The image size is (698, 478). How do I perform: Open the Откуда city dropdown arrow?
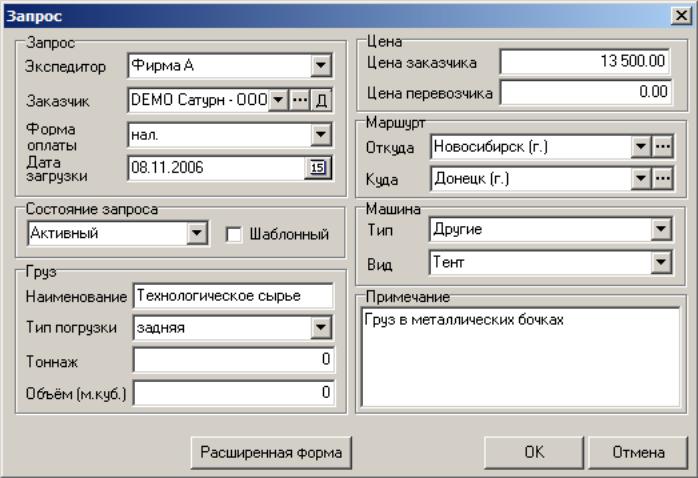641,146
